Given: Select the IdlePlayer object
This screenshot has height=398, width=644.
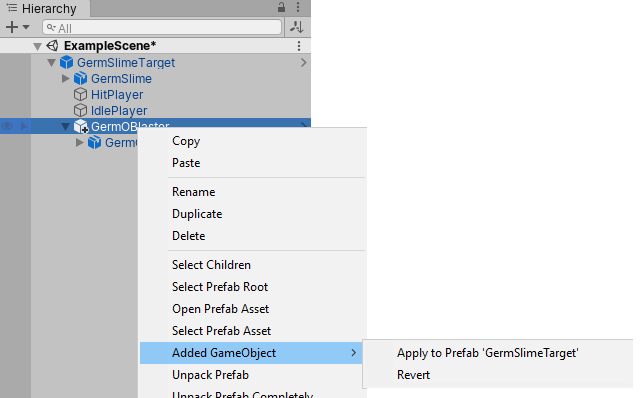Looking at the screenshot, I should (119, 111).
